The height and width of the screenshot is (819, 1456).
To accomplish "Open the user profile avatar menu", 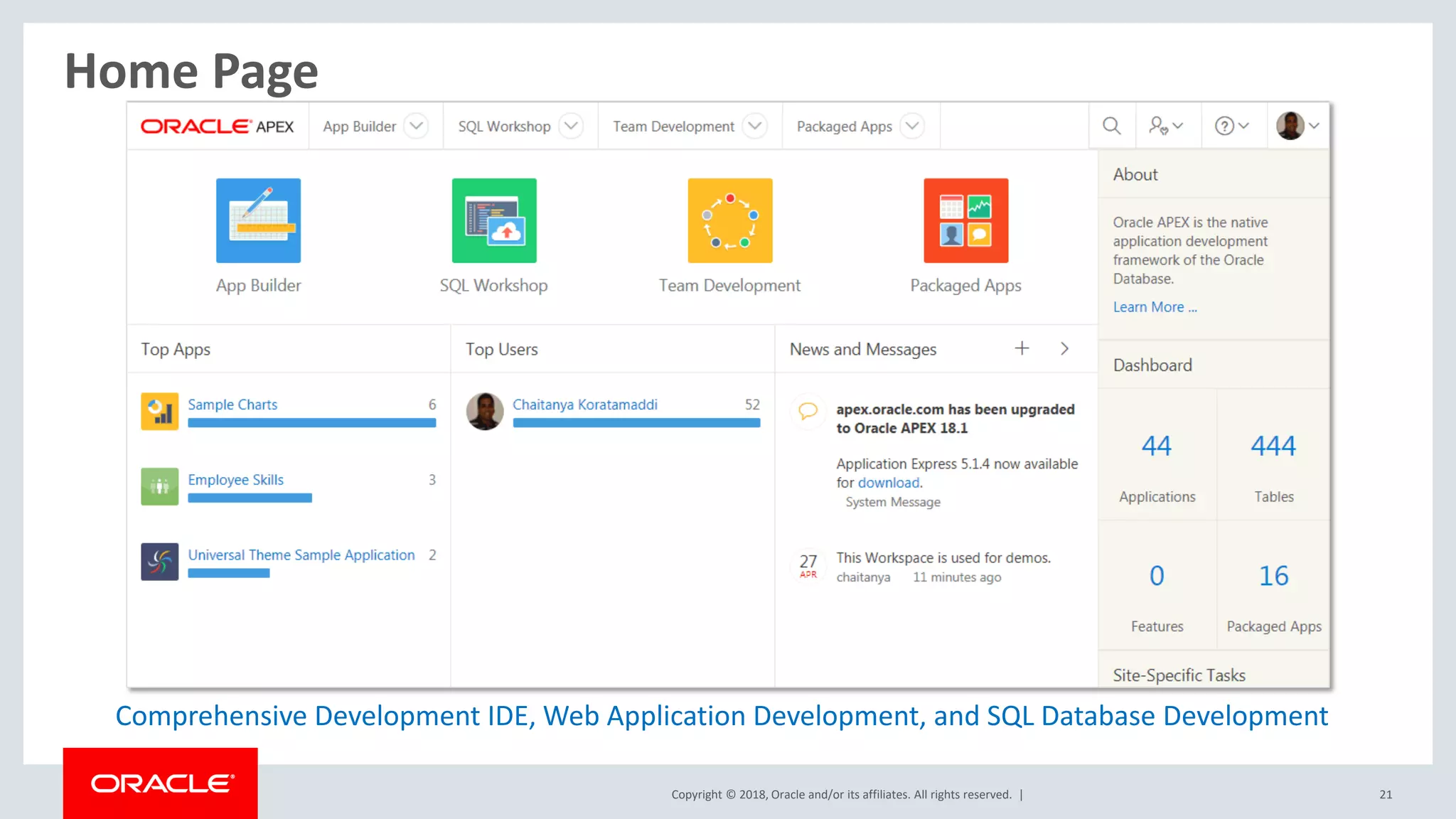I will pos(1298,126).
